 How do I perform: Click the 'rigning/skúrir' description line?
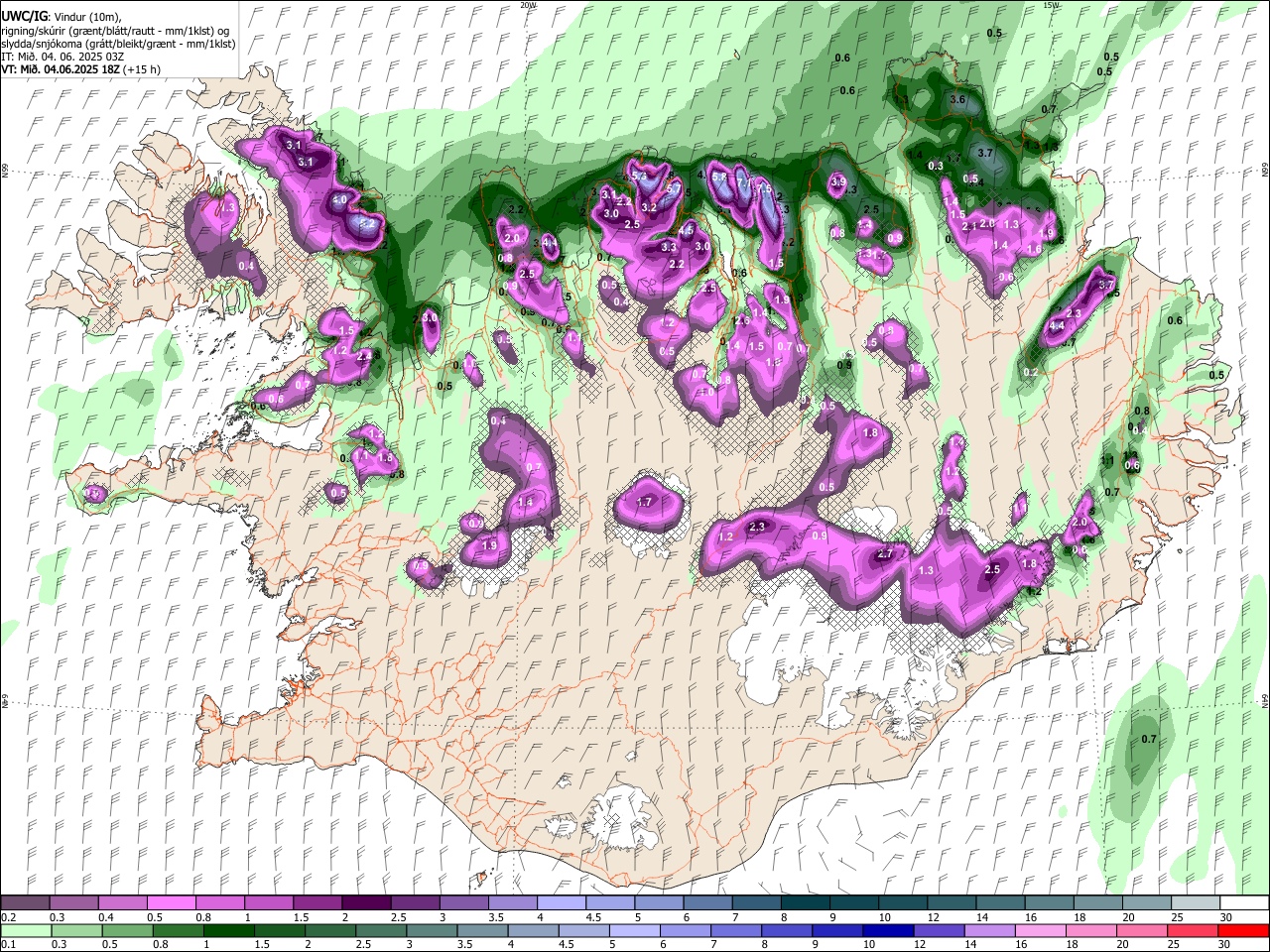tap(117, 31)
